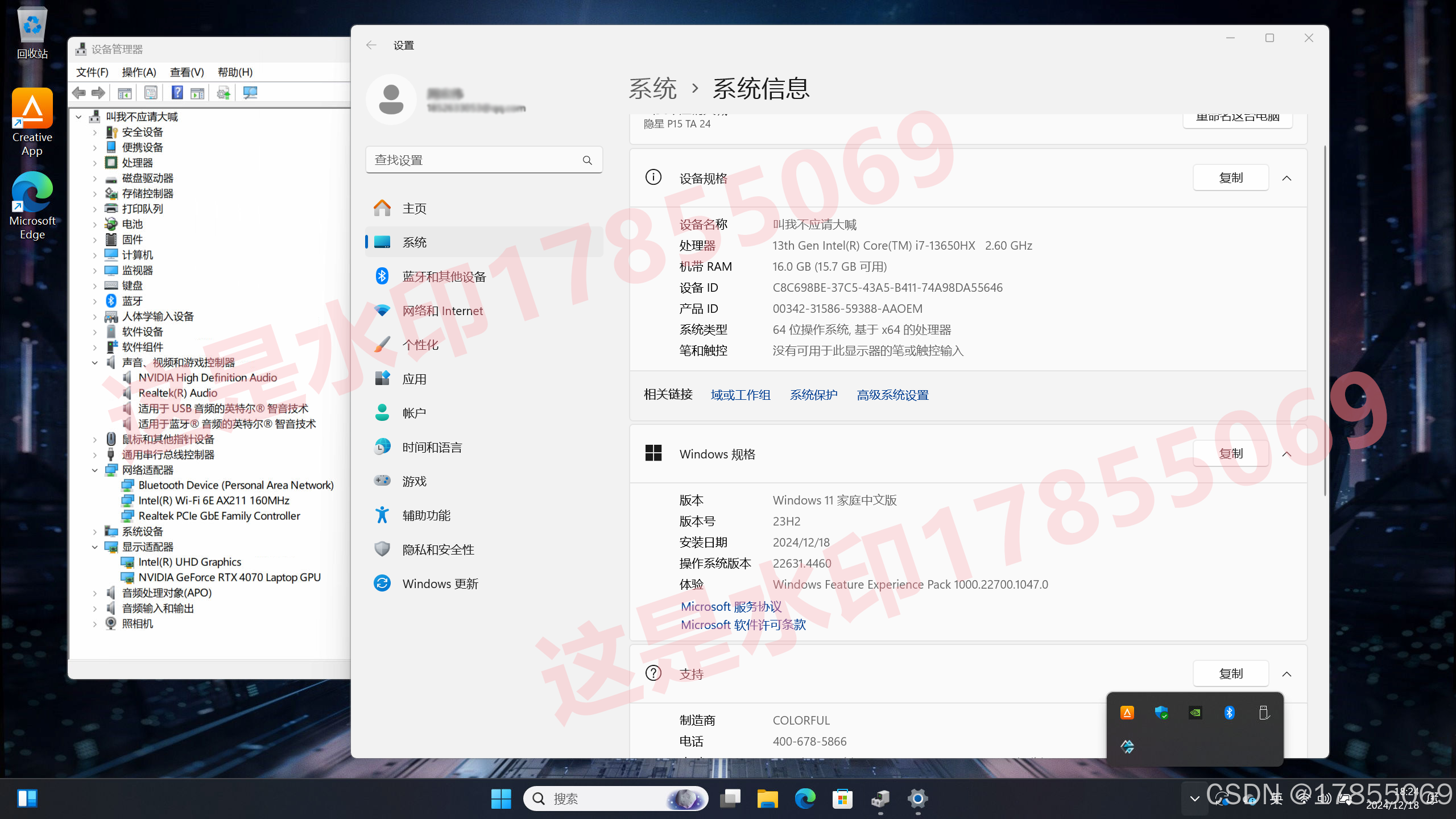Click the Device Manager help toolbar icon
The image size is (1456, 819).
click(177, 93)
